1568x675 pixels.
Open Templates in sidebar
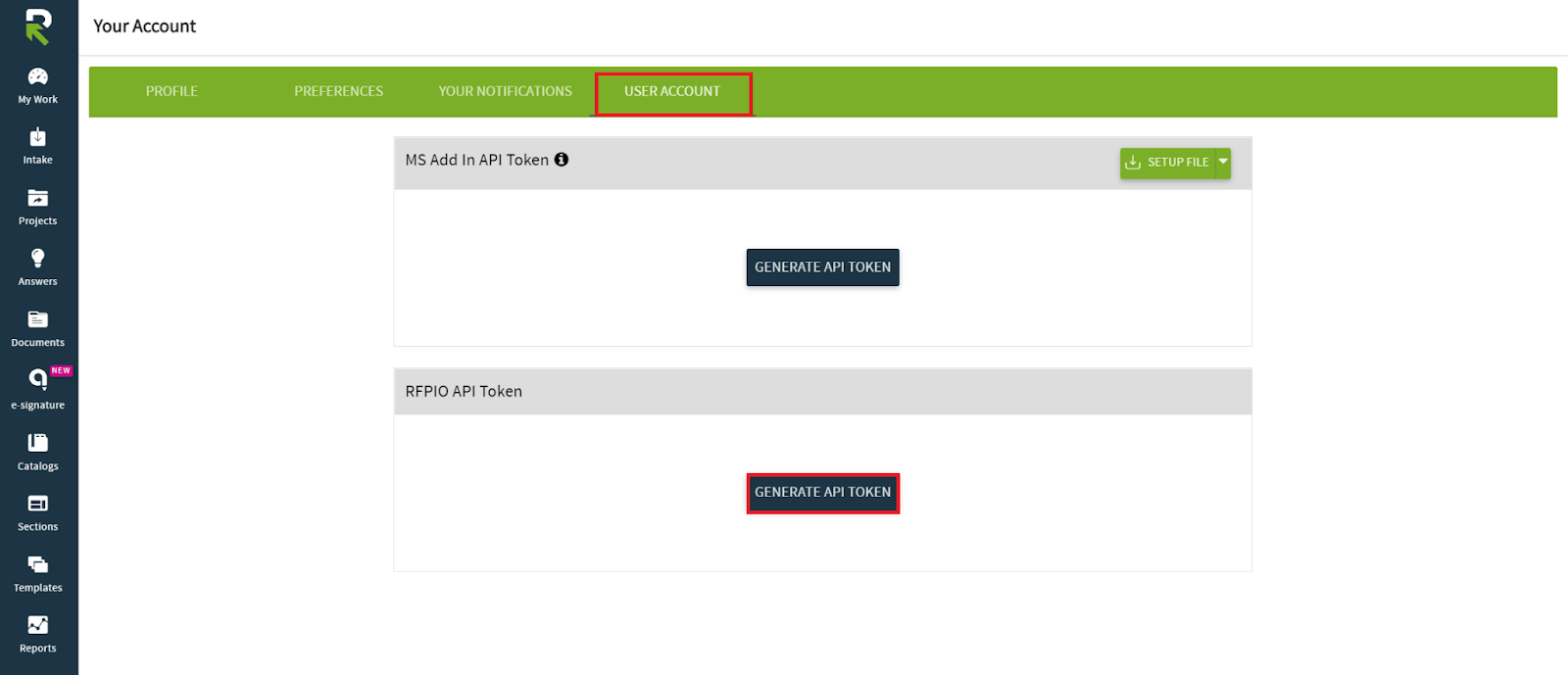pyautogui.click(x=38, y=574)
